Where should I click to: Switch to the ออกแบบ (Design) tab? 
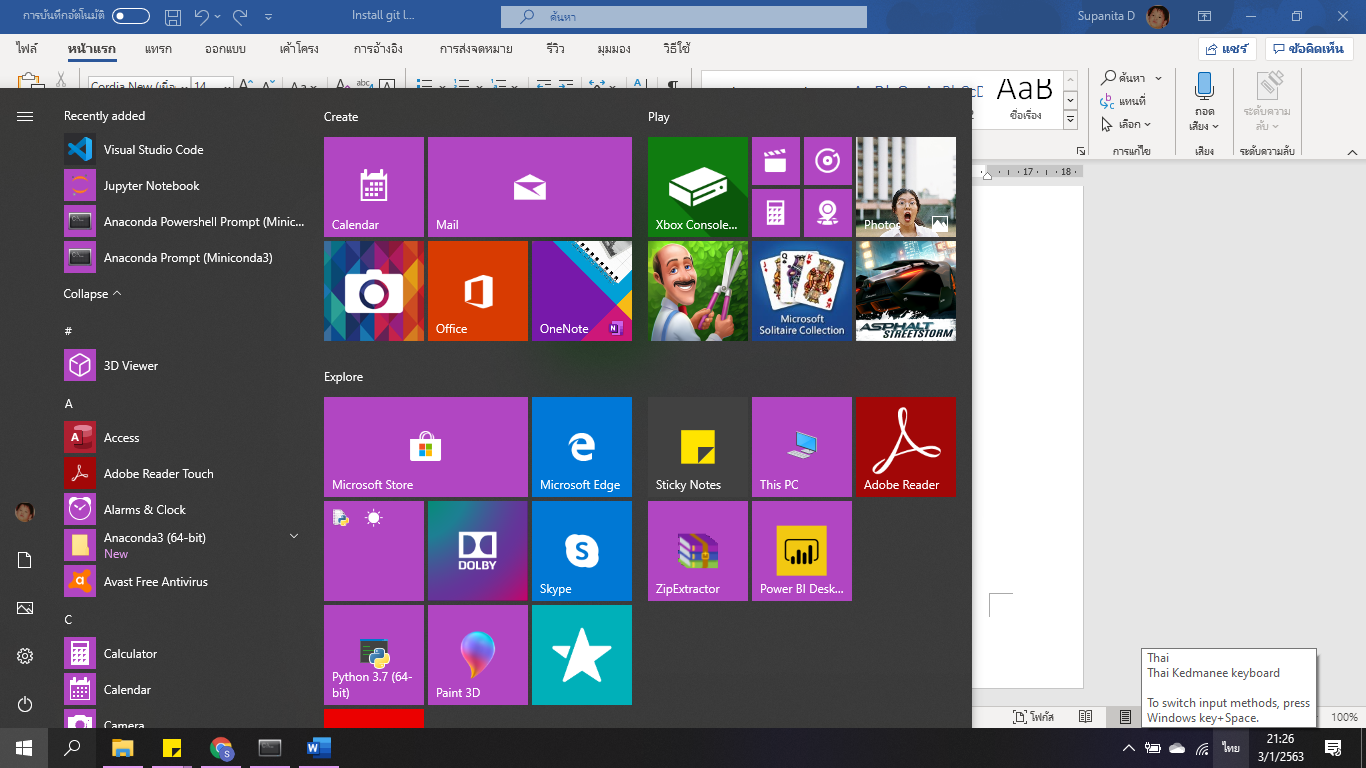[x=225, y=49]
